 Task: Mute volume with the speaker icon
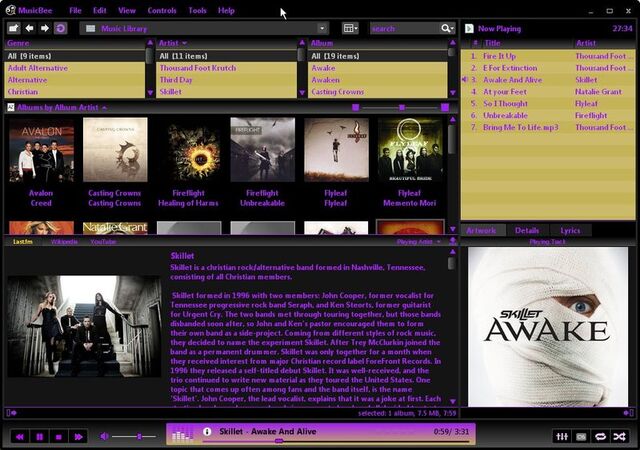pos(104,436)
